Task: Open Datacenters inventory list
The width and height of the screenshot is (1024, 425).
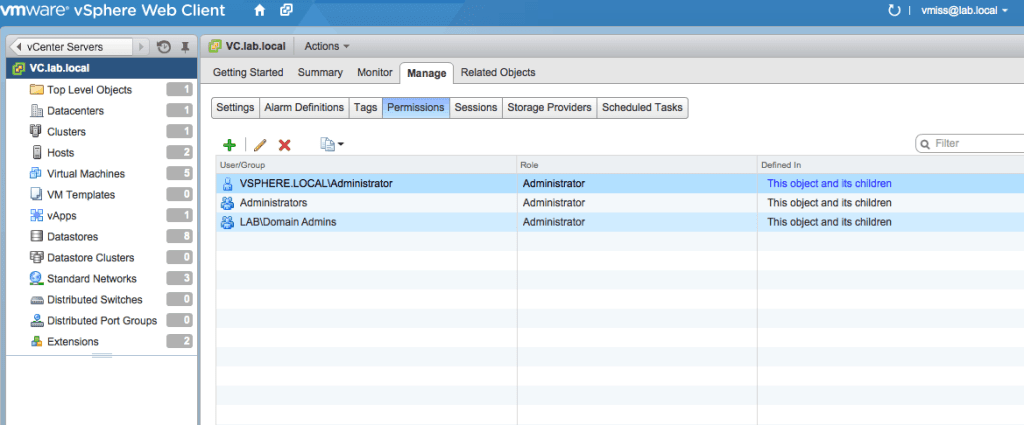Action: (x=75, y=111)
